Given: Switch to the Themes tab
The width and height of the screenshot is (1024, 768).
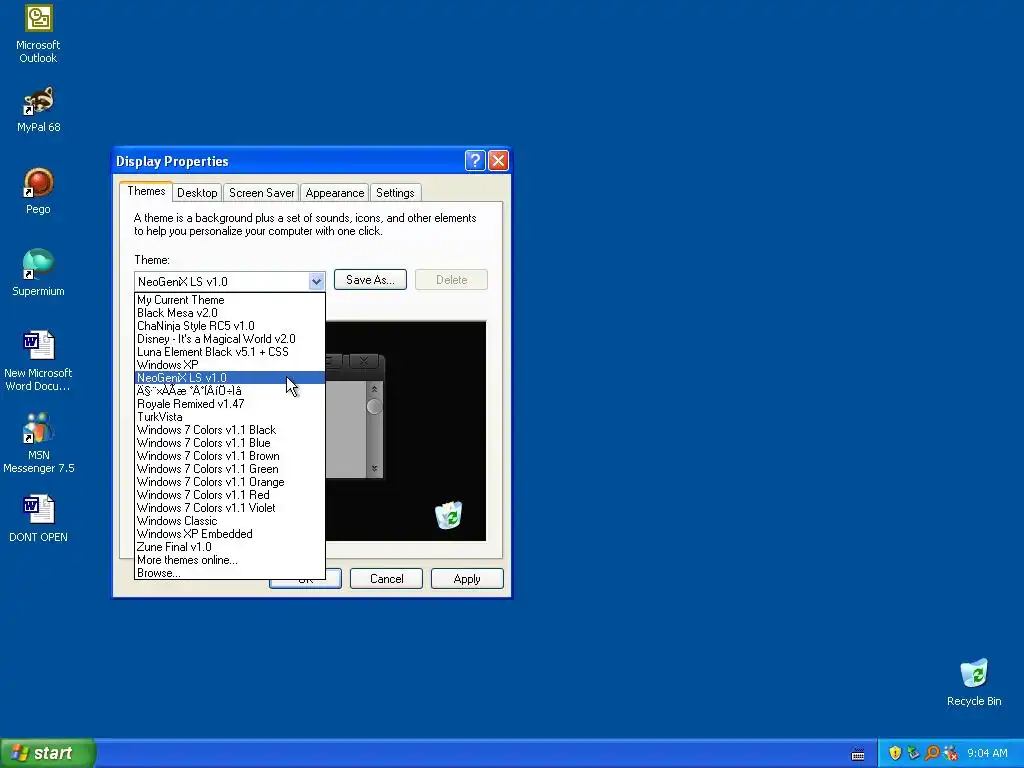Looking at the screenshot, I should click(146, 191).
